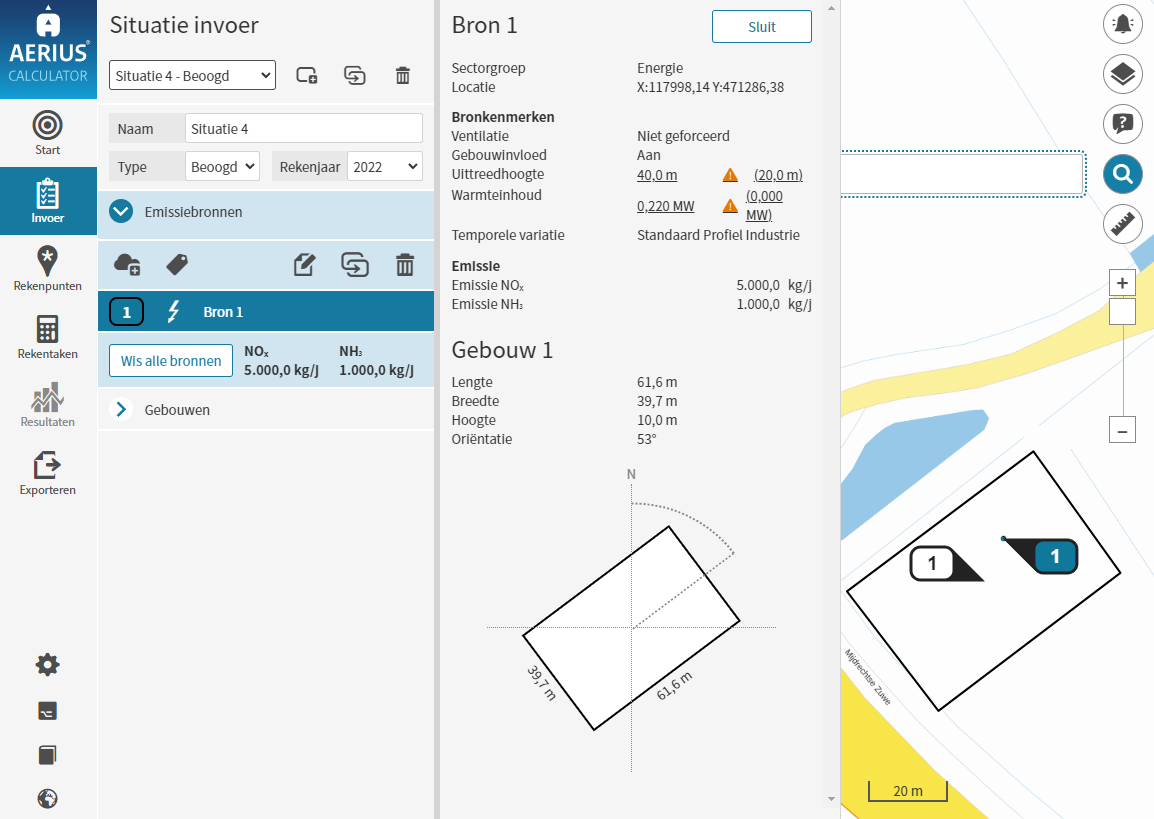
Task: Activate the map measuring ruler tool
Action: click(x=1122, y=223)
